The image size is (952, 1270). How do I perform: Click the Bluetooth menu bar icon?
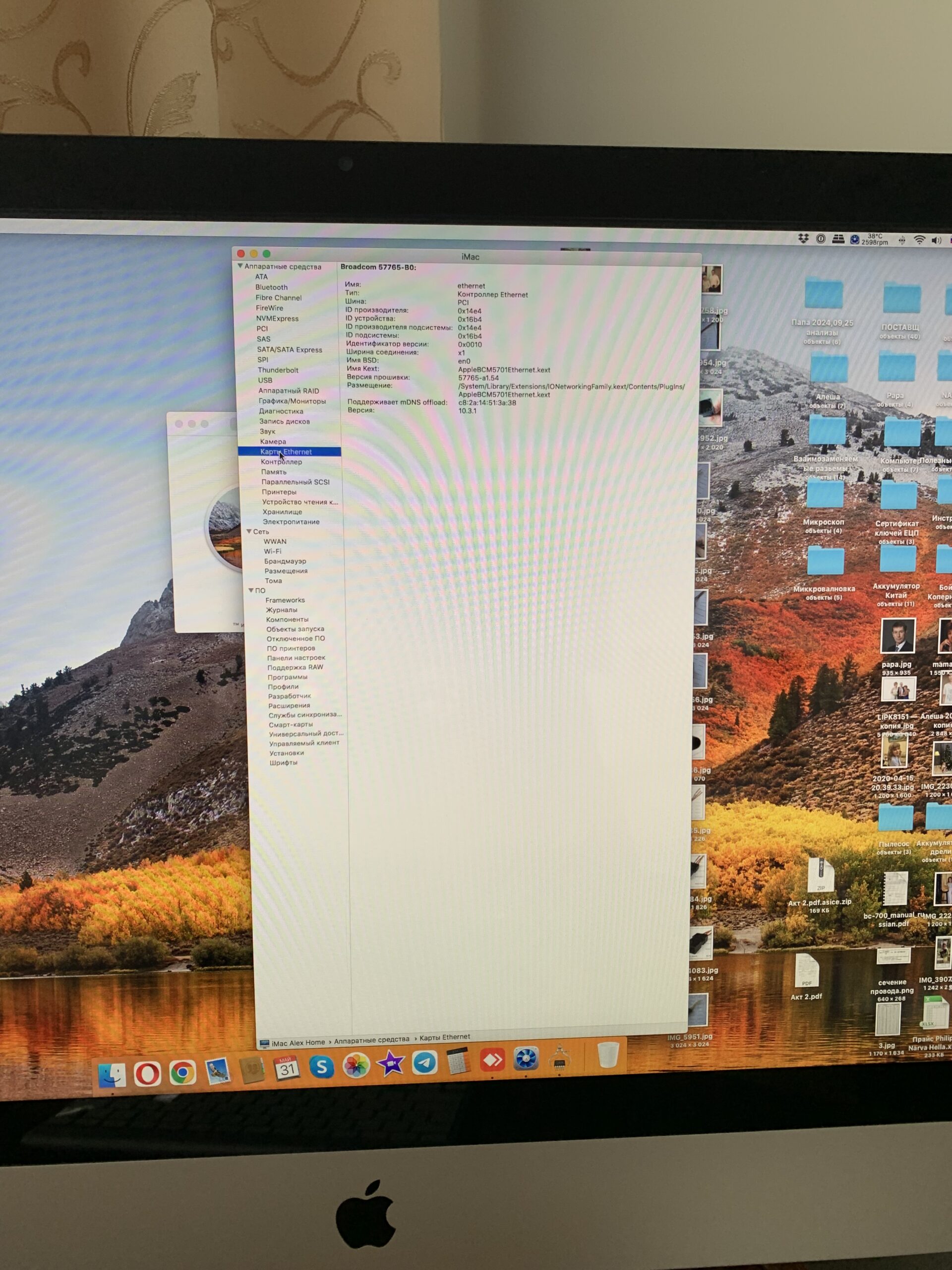pos(901,241)
